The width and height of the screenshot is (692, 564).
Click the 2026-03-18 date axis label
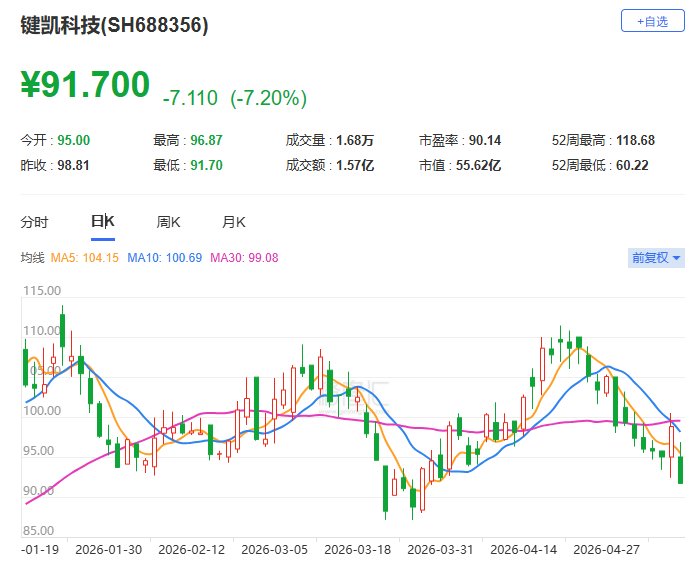pyautogui.click(x=357, y=550)
